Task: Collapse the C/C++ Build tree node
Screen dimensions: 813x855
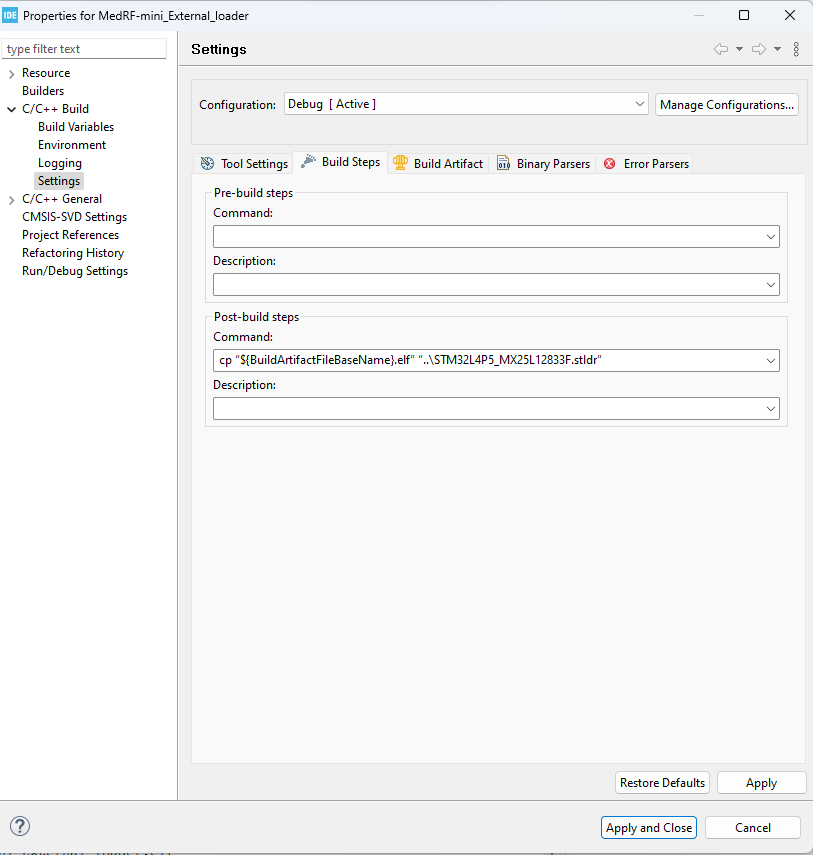Action: tap(11, 109)
